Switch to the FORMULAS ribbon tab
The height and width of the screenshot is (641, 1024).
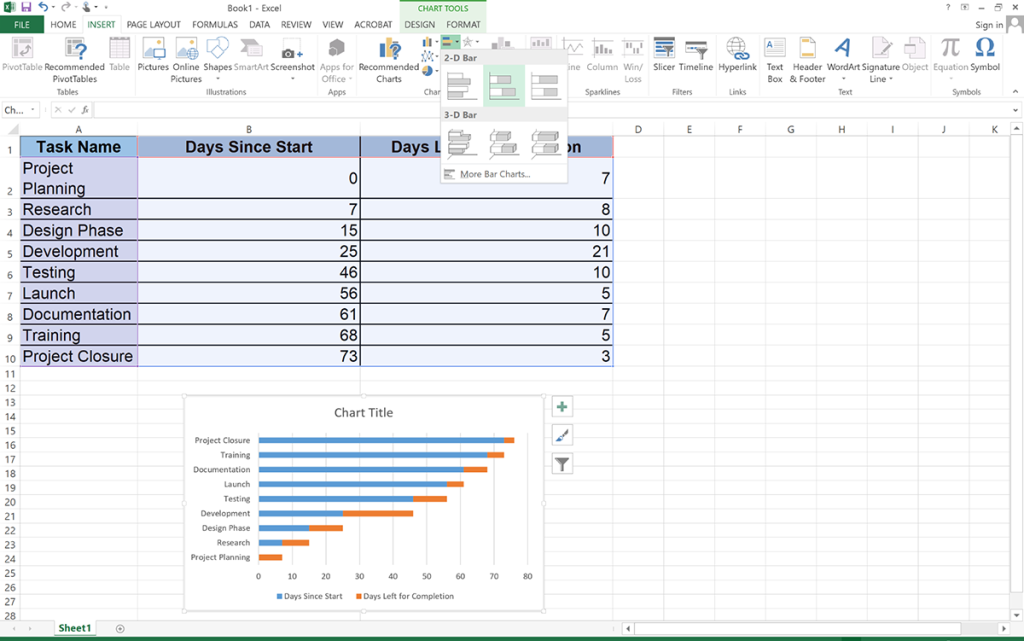214,24
